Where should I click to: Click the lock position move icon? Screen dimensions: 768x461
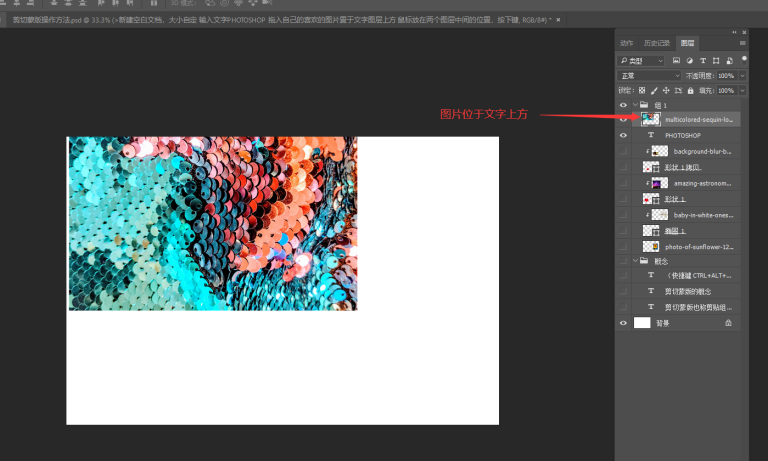666,91
